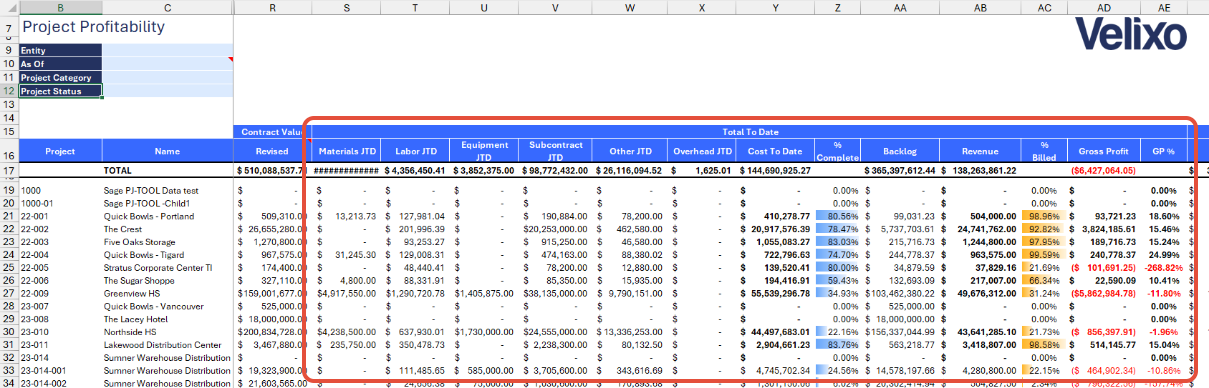Click the Project Category input cell
This screenshot has width=1209, height=388.
(167, 77)
